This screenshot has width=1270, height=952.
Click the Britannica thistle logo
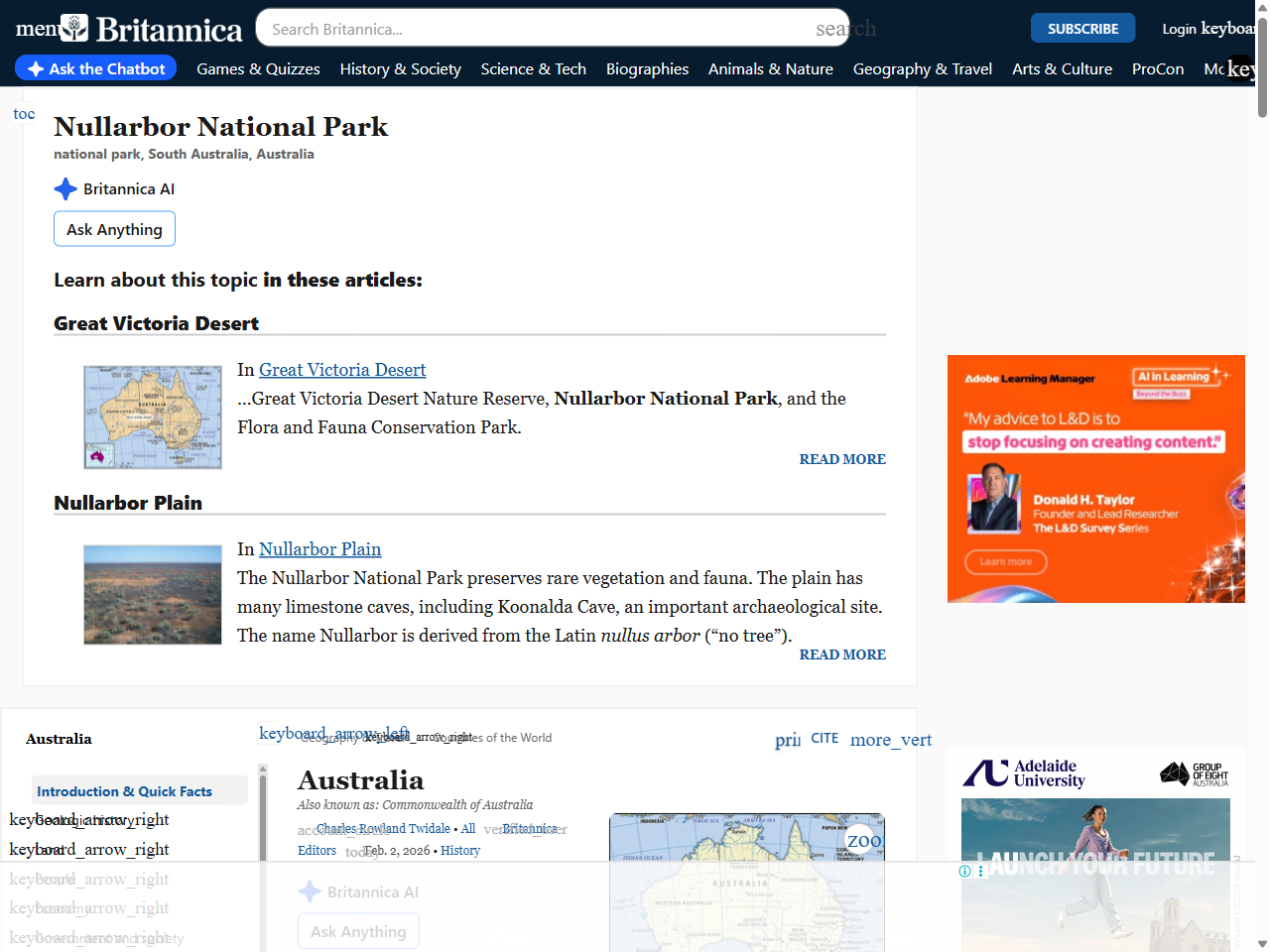76,28
